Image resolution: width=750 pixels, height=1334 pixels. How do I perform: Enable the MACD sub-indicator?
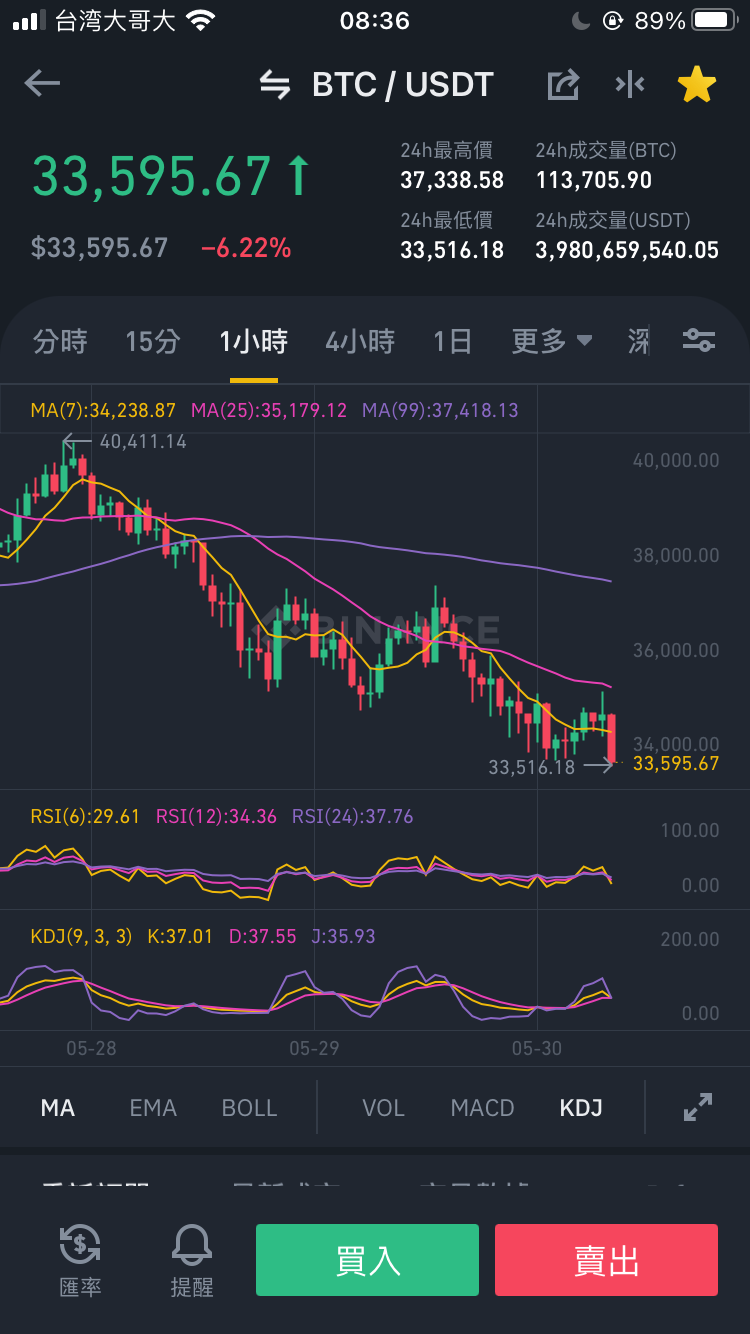point(482,1108)
